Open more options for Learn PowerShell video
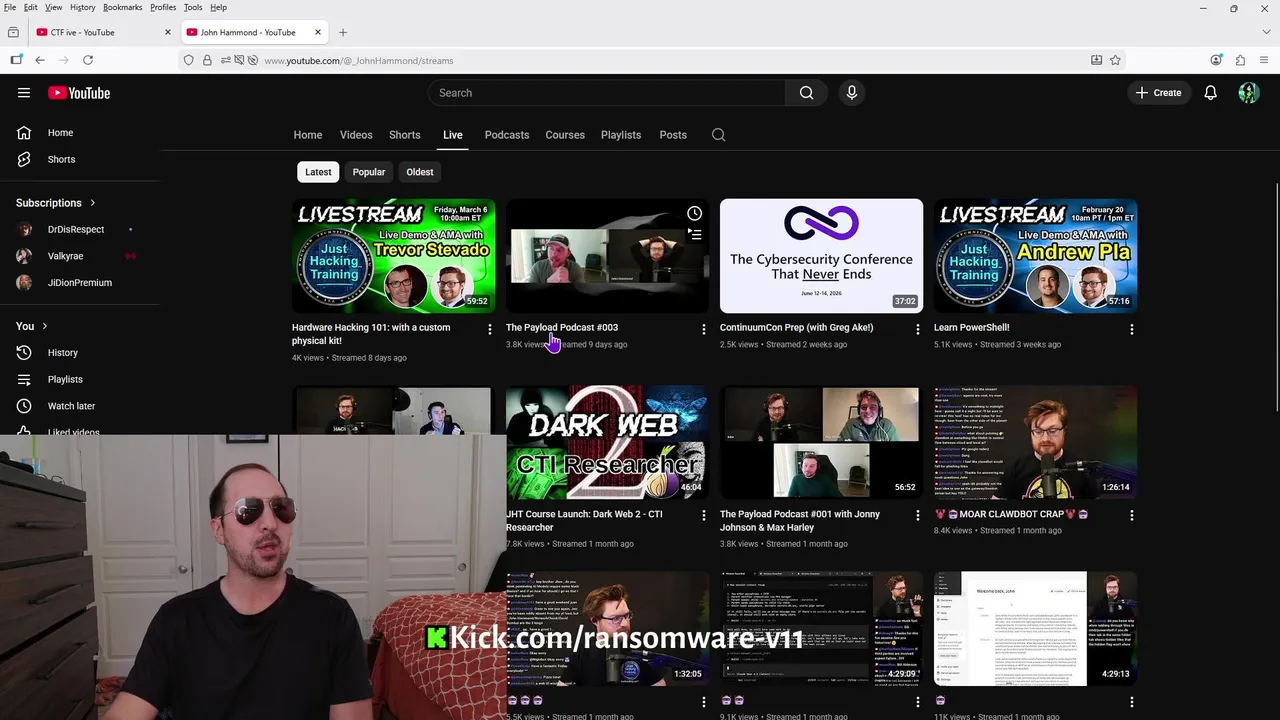Image resolution: width=1280 pixels, height=720 pixels. point(1131,329)
